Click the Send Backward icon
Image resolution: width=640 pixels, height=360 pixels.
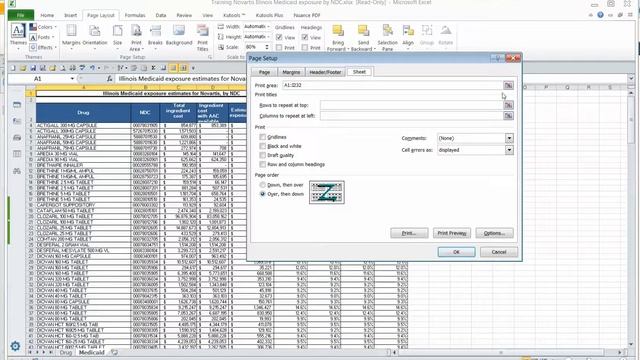363,31
